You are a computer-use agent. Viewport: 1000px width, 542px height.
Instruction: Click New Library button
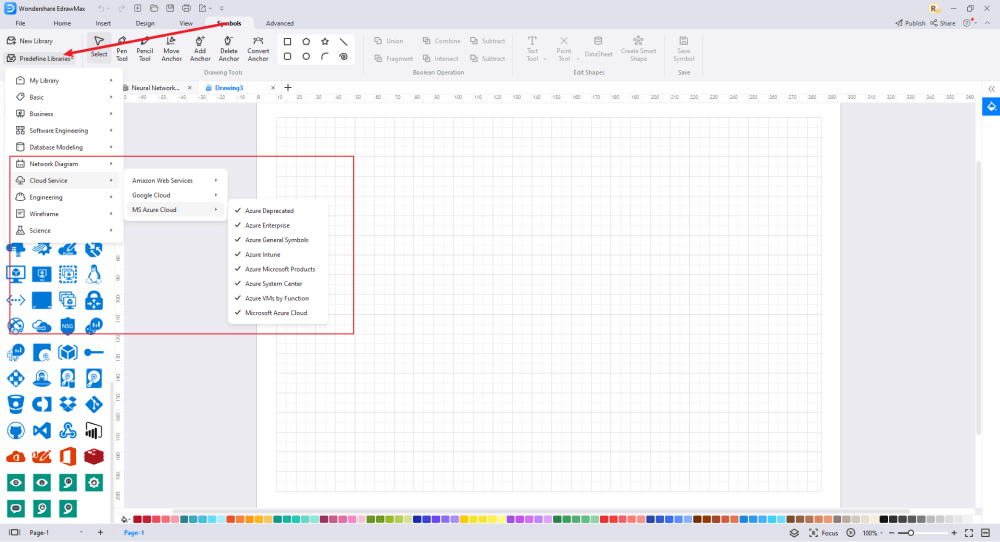[31, 41]
